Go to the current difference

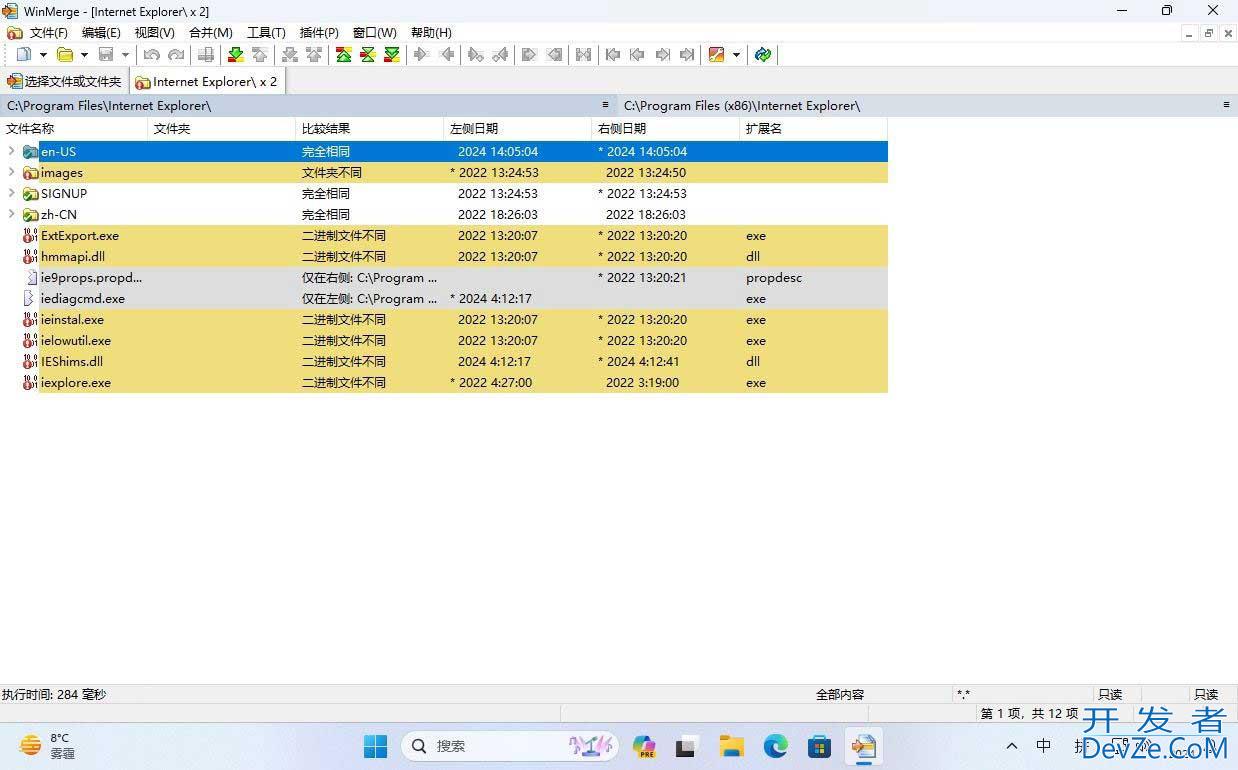pos(368,54)
